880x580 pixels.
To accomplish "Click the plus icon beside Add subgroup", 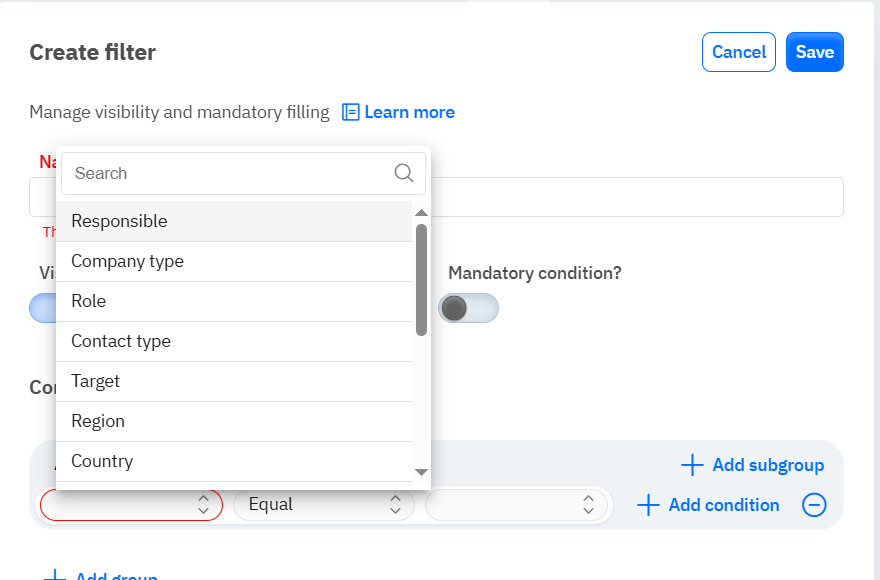I will coord(692,465).
